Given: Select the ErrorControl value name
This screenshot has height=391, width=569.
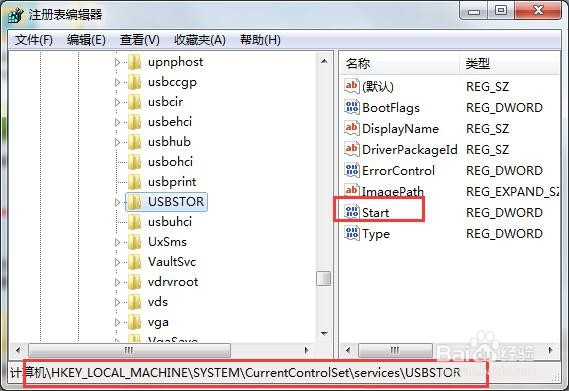Looking at the screenshot, I should [398, 171].
